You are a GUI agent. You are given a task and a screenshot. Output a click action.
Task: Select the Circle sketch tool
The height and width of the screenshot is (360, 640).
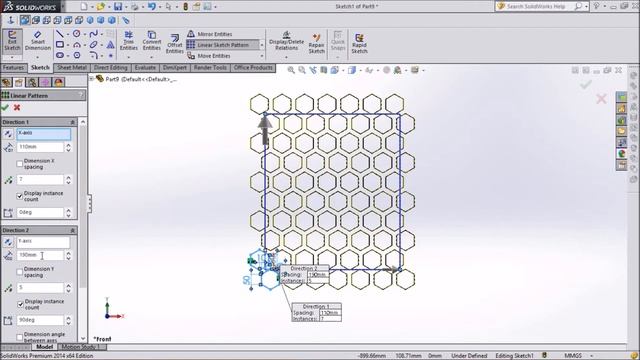coord(76,34)
